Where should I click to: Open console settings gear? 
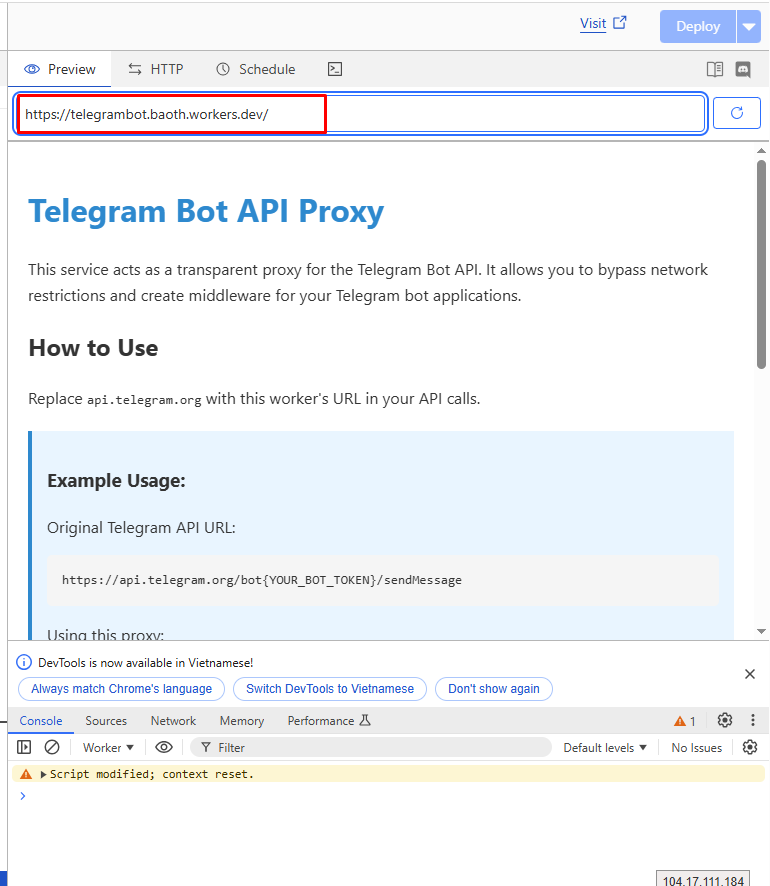[x=750, y=747]
